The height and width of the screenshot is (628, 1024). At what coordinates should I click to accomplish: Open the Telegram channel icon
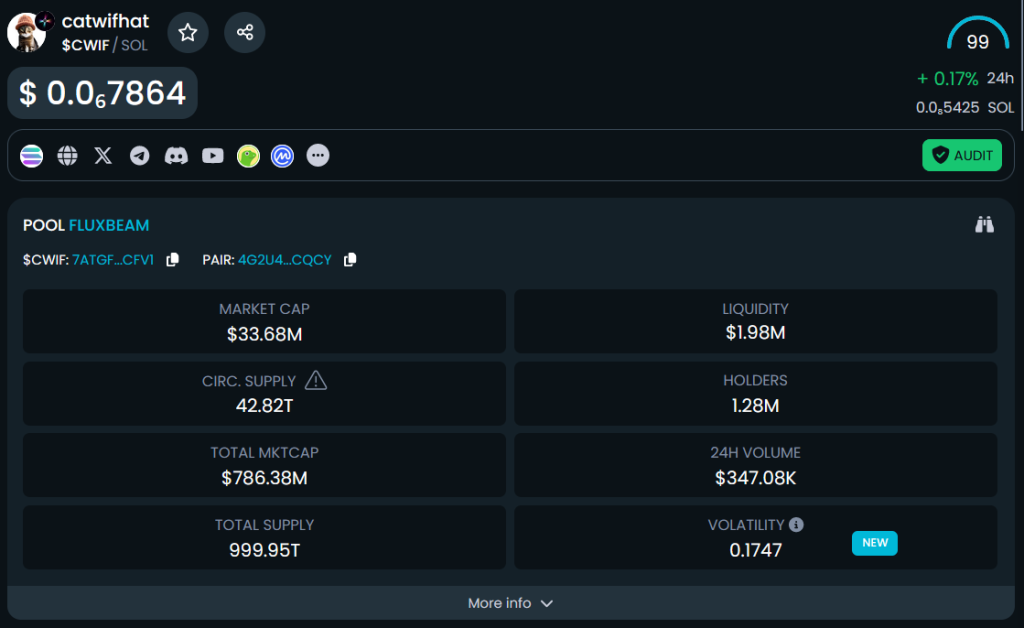pyautogui.click(x=140, y=156)
